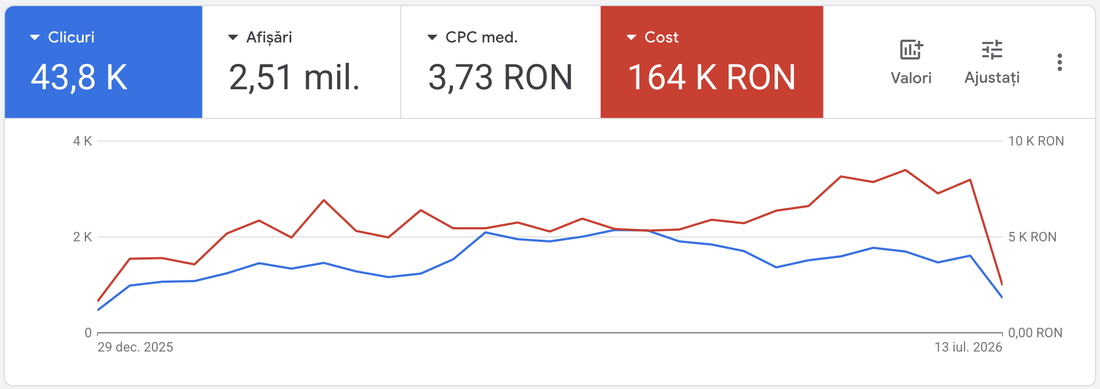Open the Cost metric dropdown arrow
1100x389 pixels.
632,38
